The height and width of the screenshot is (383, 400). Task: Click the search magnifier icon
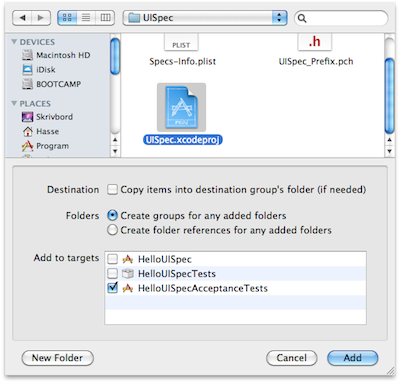(x=302, y=18)
